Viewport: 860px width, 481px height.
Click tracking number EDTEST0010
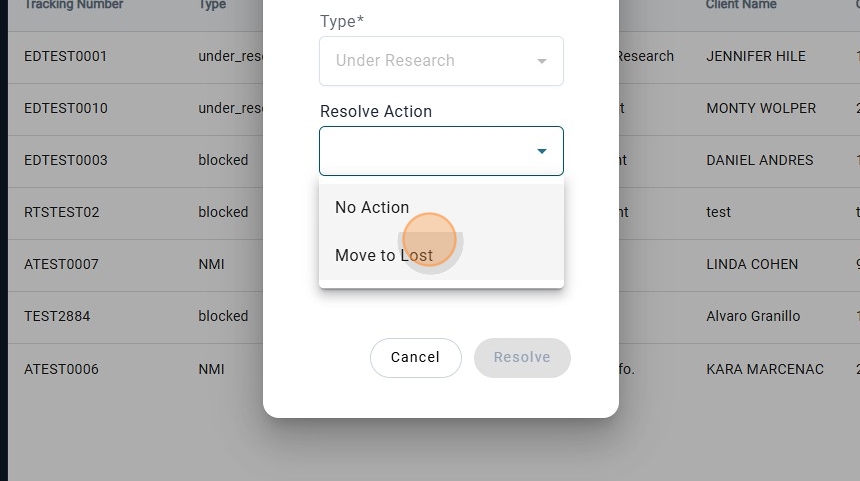pos(65,109)
